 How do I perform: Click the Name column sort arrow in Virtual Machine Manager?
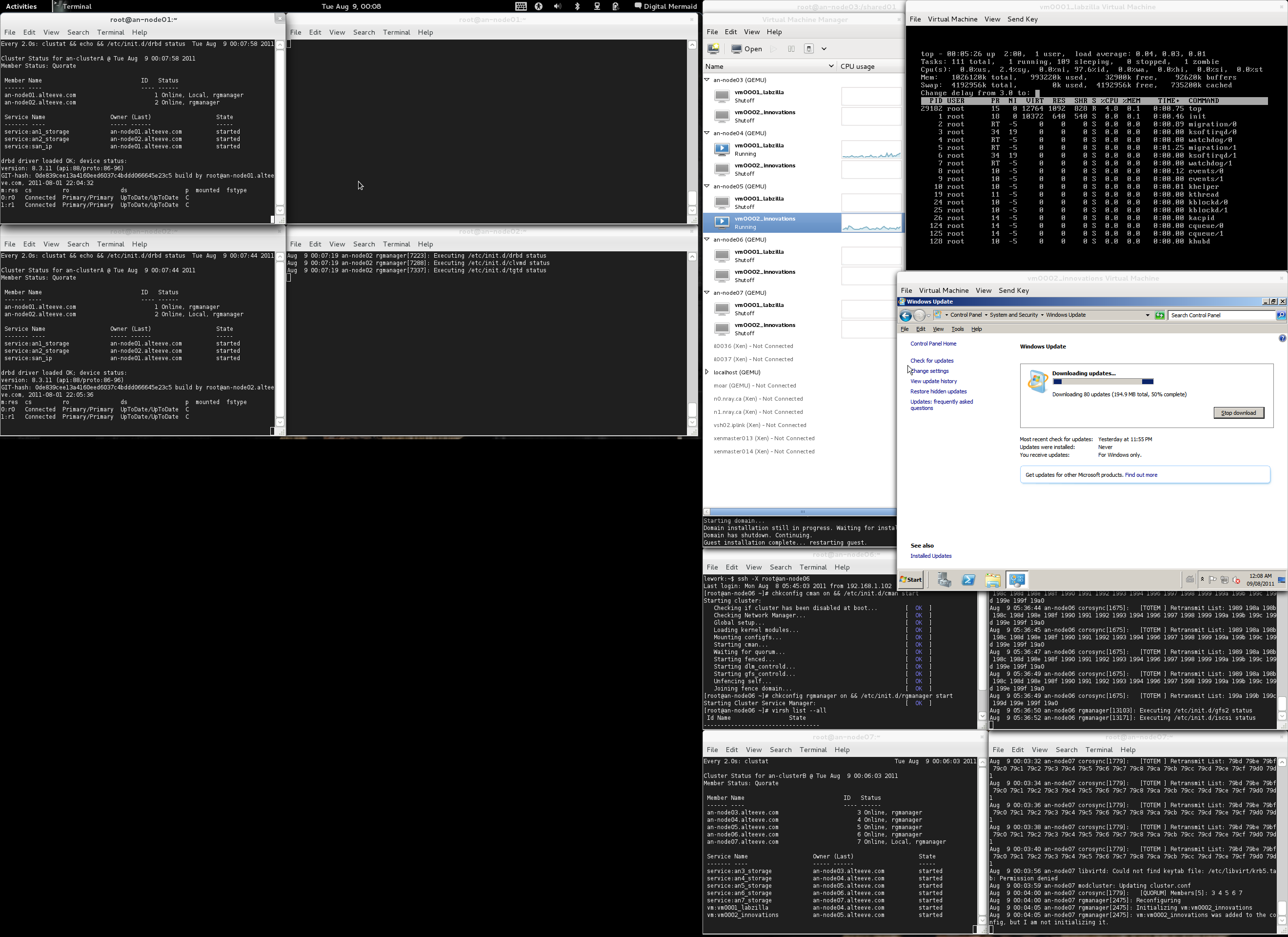[831, 66]
